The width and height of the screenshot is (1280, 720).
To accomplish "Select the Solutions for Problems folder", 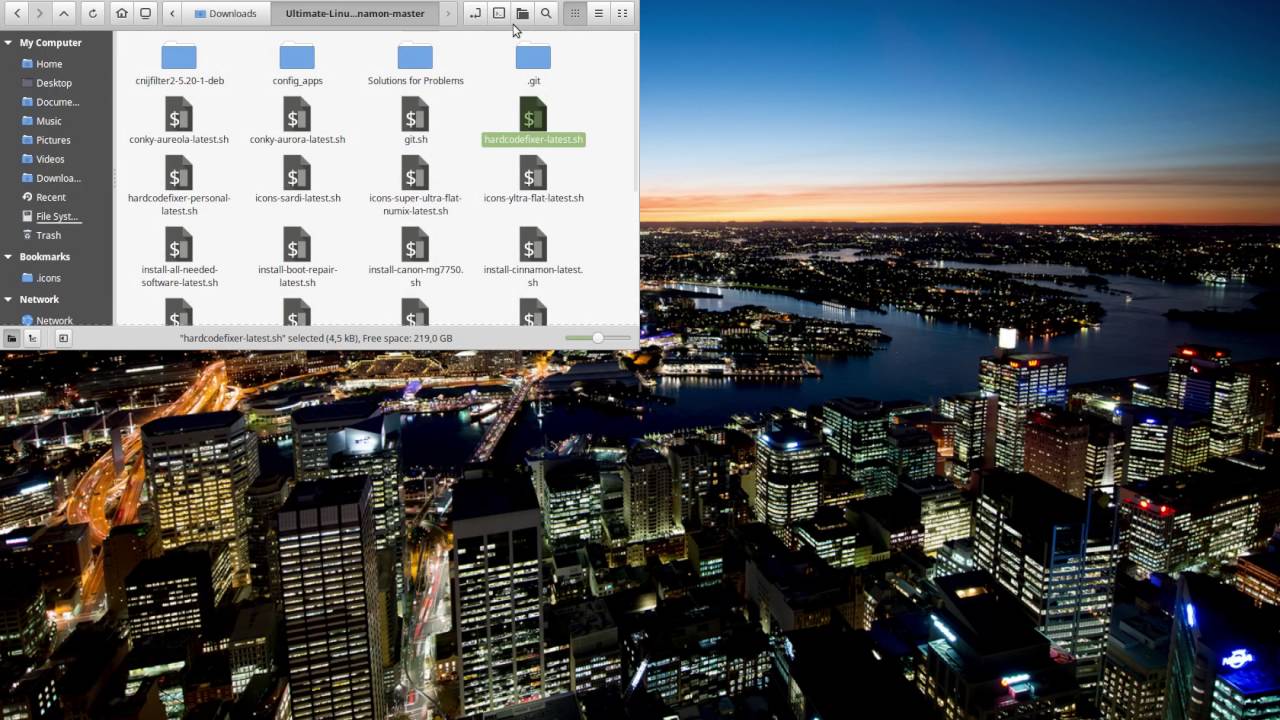I will (415, 64).
